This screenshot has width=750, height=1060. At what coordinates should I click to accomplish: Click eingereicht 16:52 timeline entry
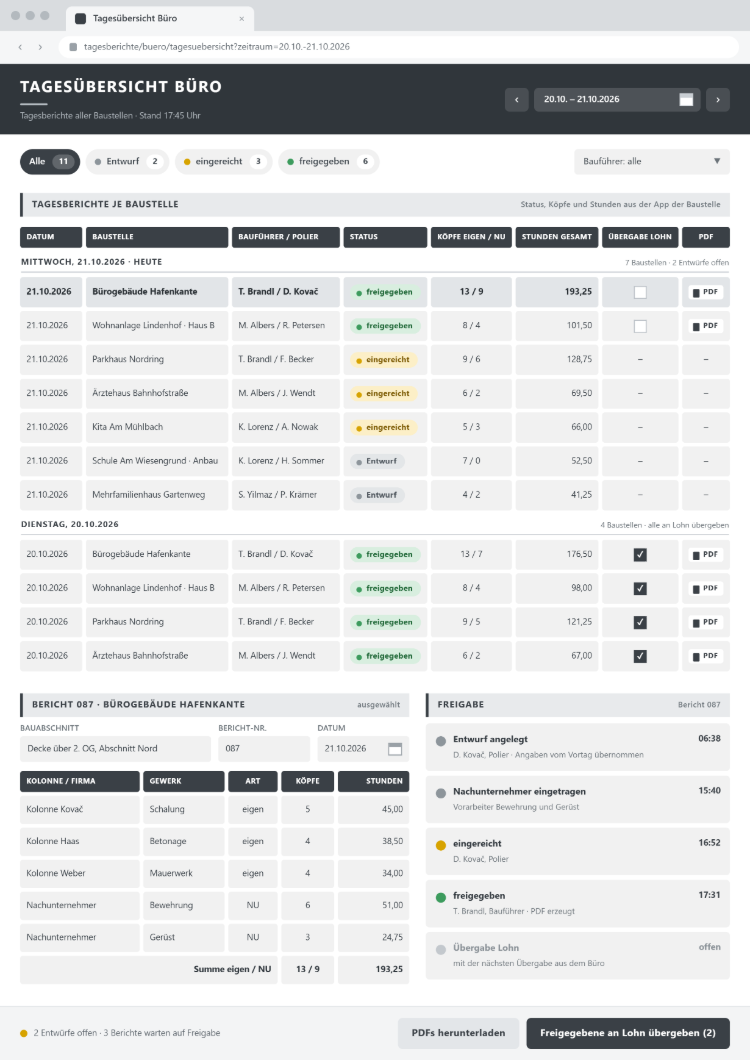click(x=578, y=851)
